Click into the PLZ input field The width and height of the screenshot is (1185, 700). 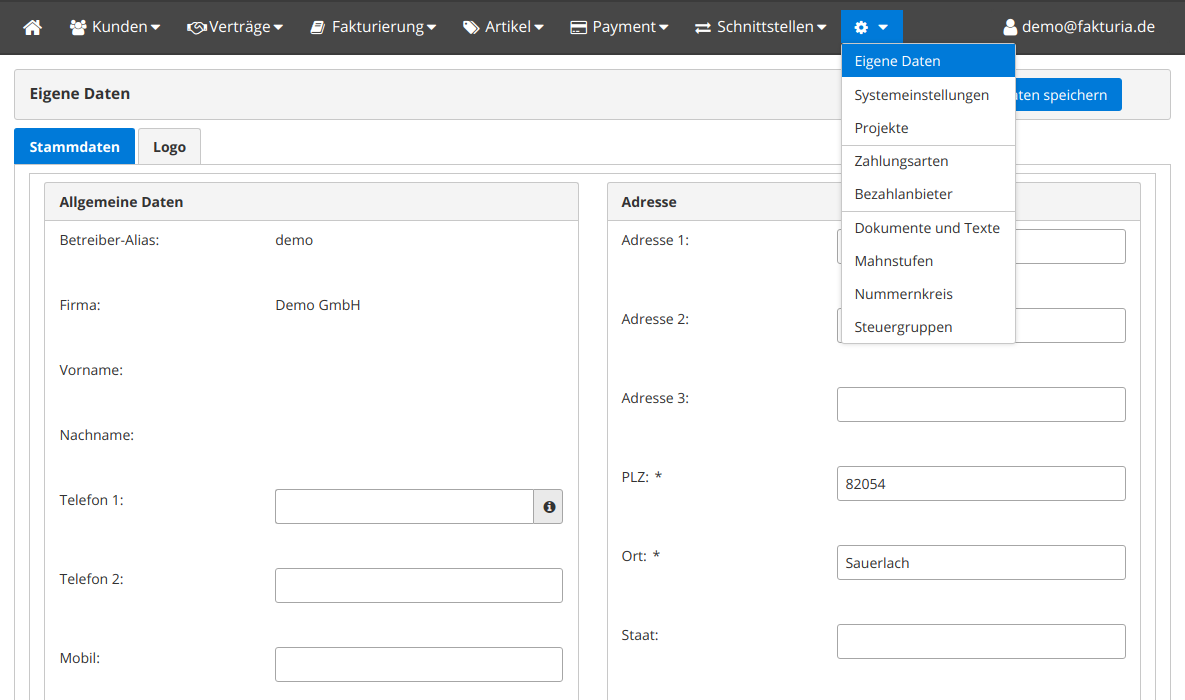(x=980, y=484)
